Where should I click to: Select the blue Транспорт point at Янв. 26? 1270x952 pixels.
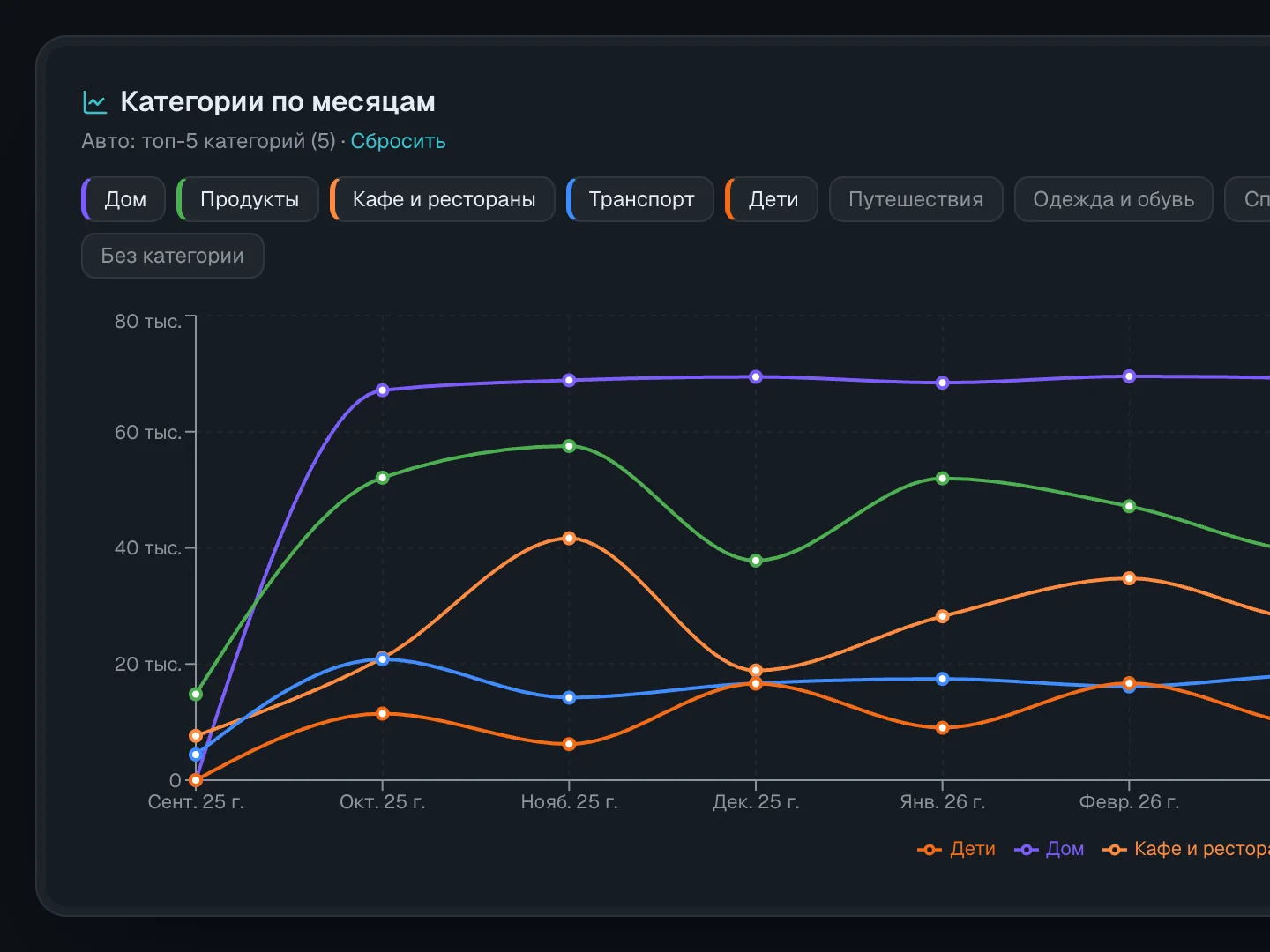click(942, 679)
